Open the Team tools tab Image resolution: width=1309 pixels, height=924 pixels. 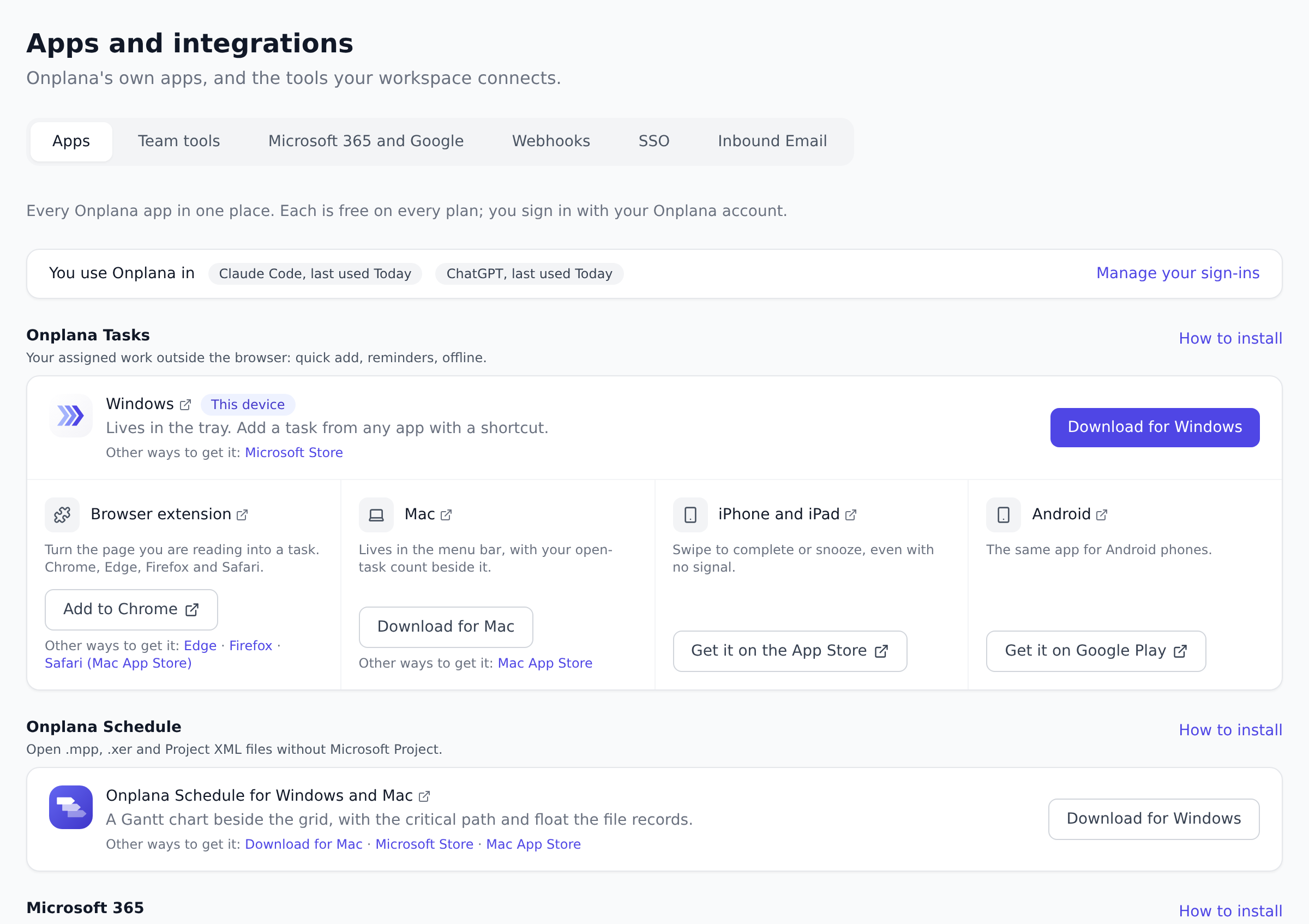(x=179, y=141)
